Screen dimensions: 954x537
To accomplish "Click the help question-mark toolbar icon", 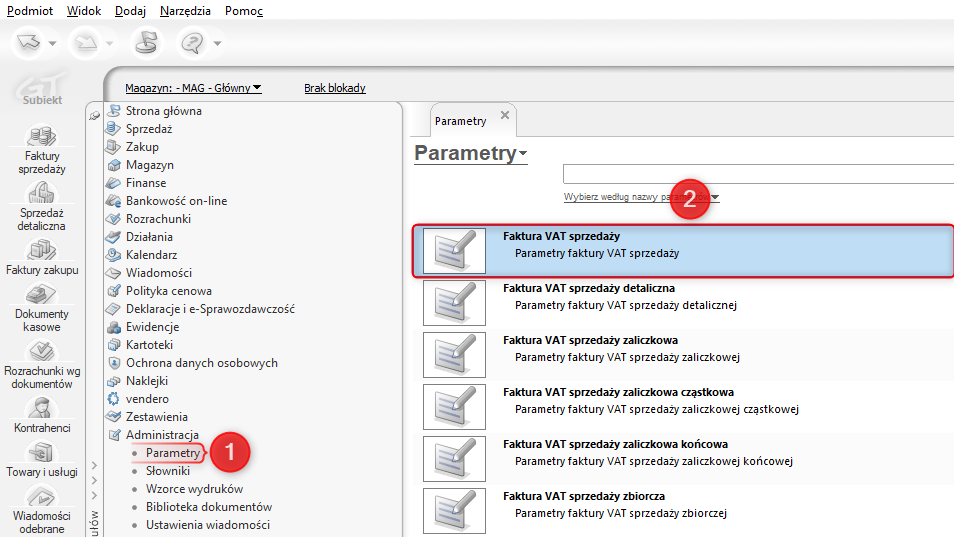I will (x=191, y=42).
